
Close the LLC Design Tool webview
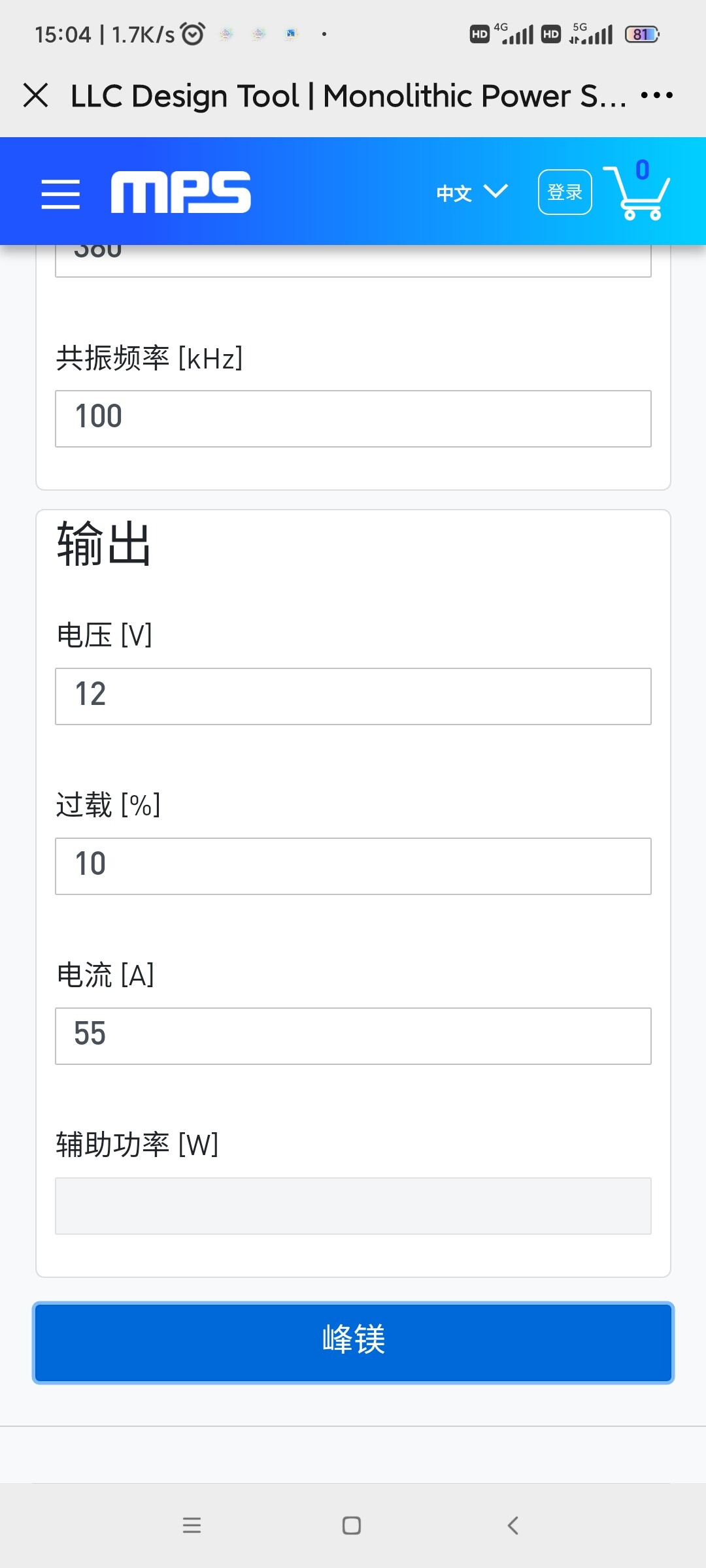pos(36,95)
